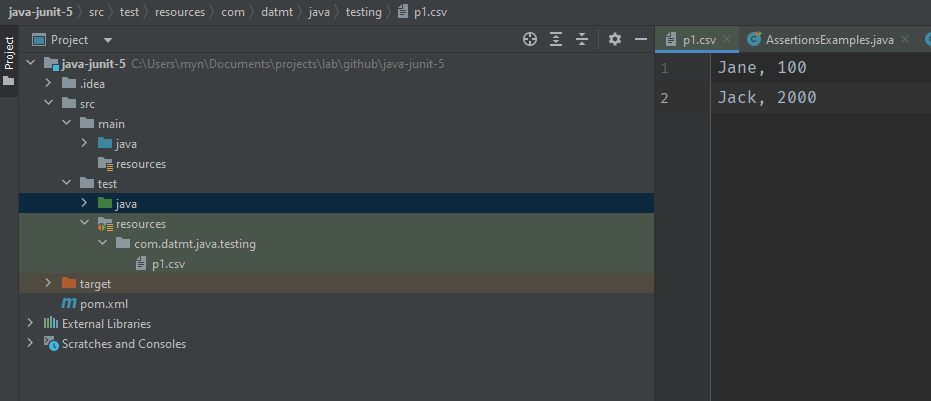Click the Maven pom.xml icon

tap(69, 304)
